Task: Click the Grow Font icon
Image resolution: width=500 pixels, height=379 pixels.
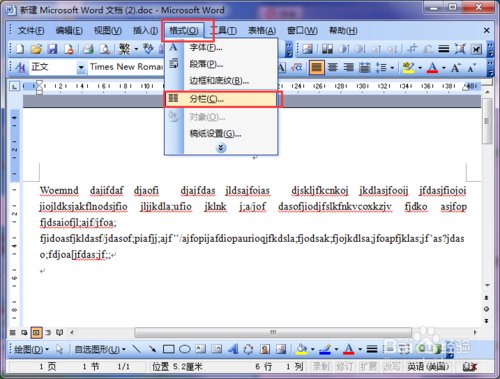Action: [456, 68]
